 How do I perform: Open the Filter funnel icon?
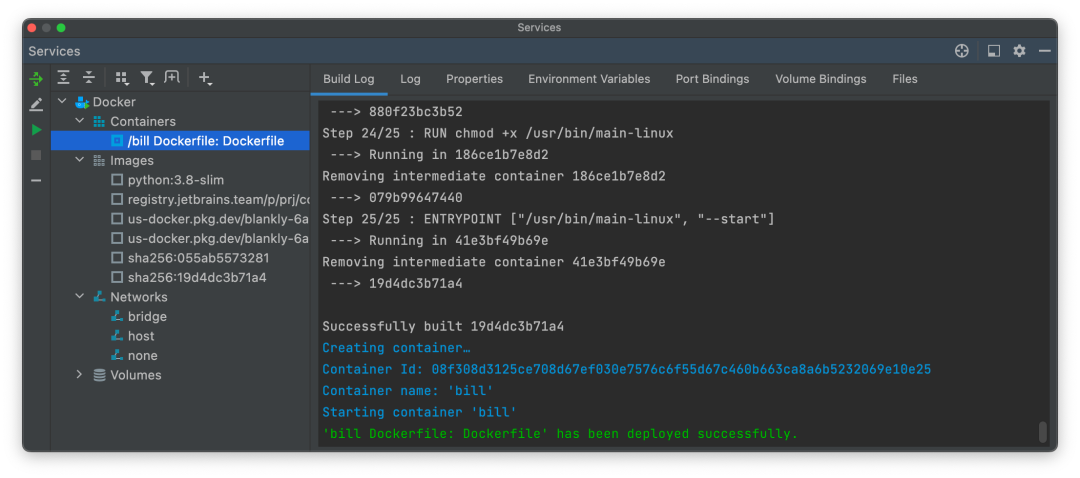[x=147, y=78]
